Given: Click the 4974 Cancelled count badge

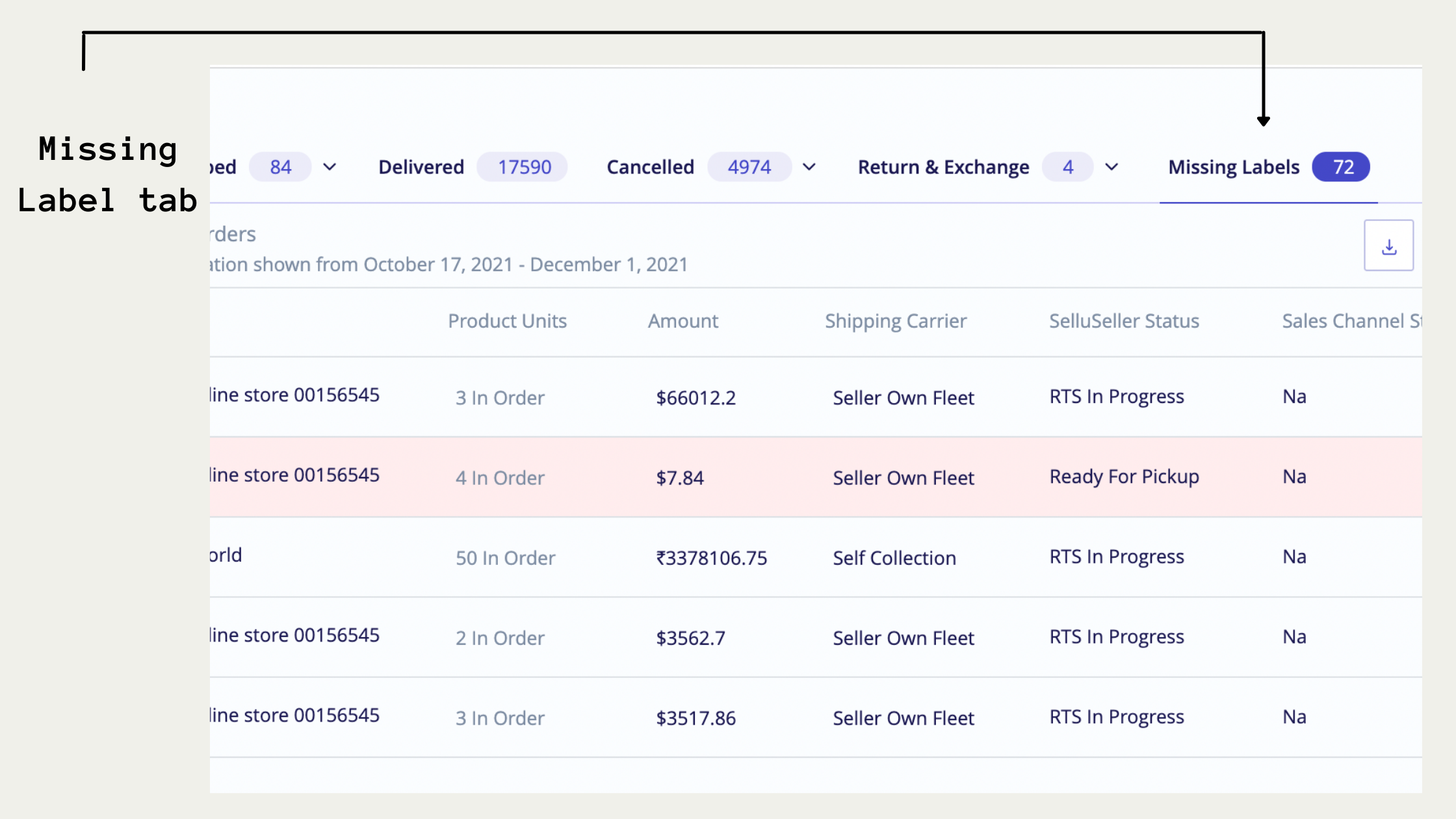Looking at the screenshot, I should pyautogui.click(x=749, y=167).
